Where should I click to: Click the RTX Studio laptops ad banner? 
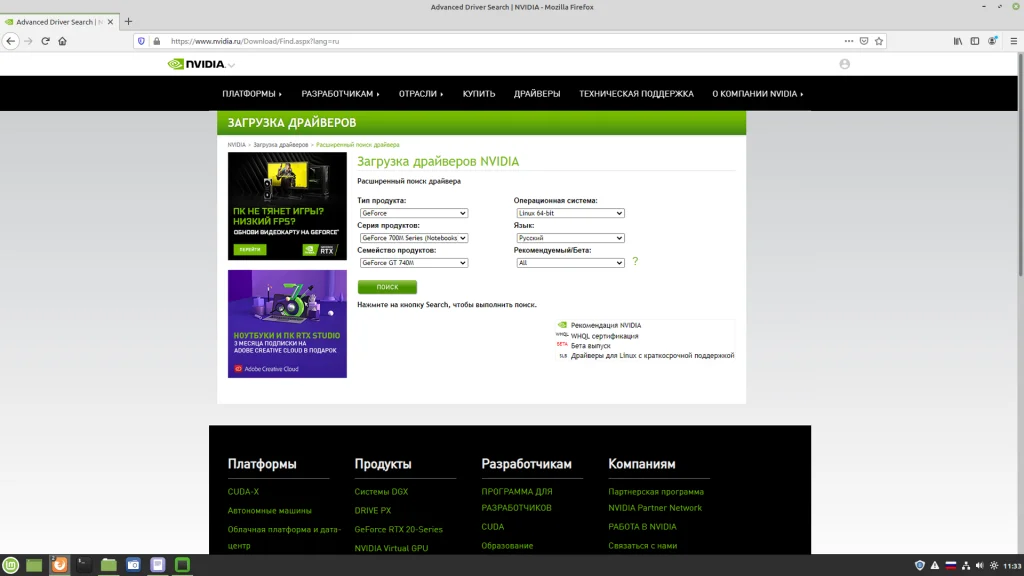[287, 324]
